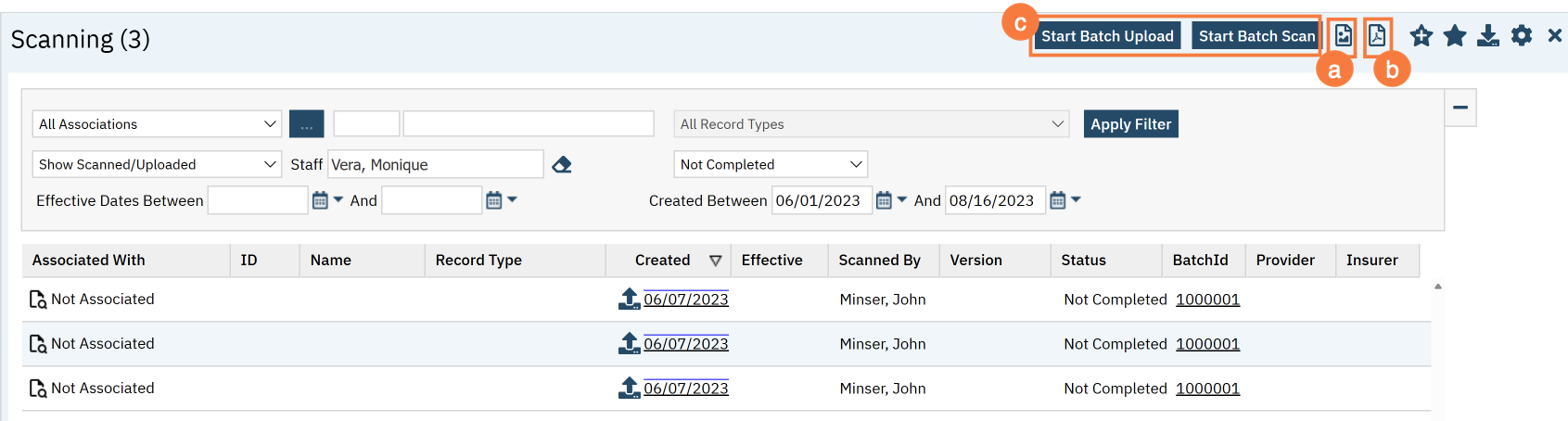The height and width of the screenshot is (421, 1568).
Task: Click upload icon in first row
Action: 630,299
